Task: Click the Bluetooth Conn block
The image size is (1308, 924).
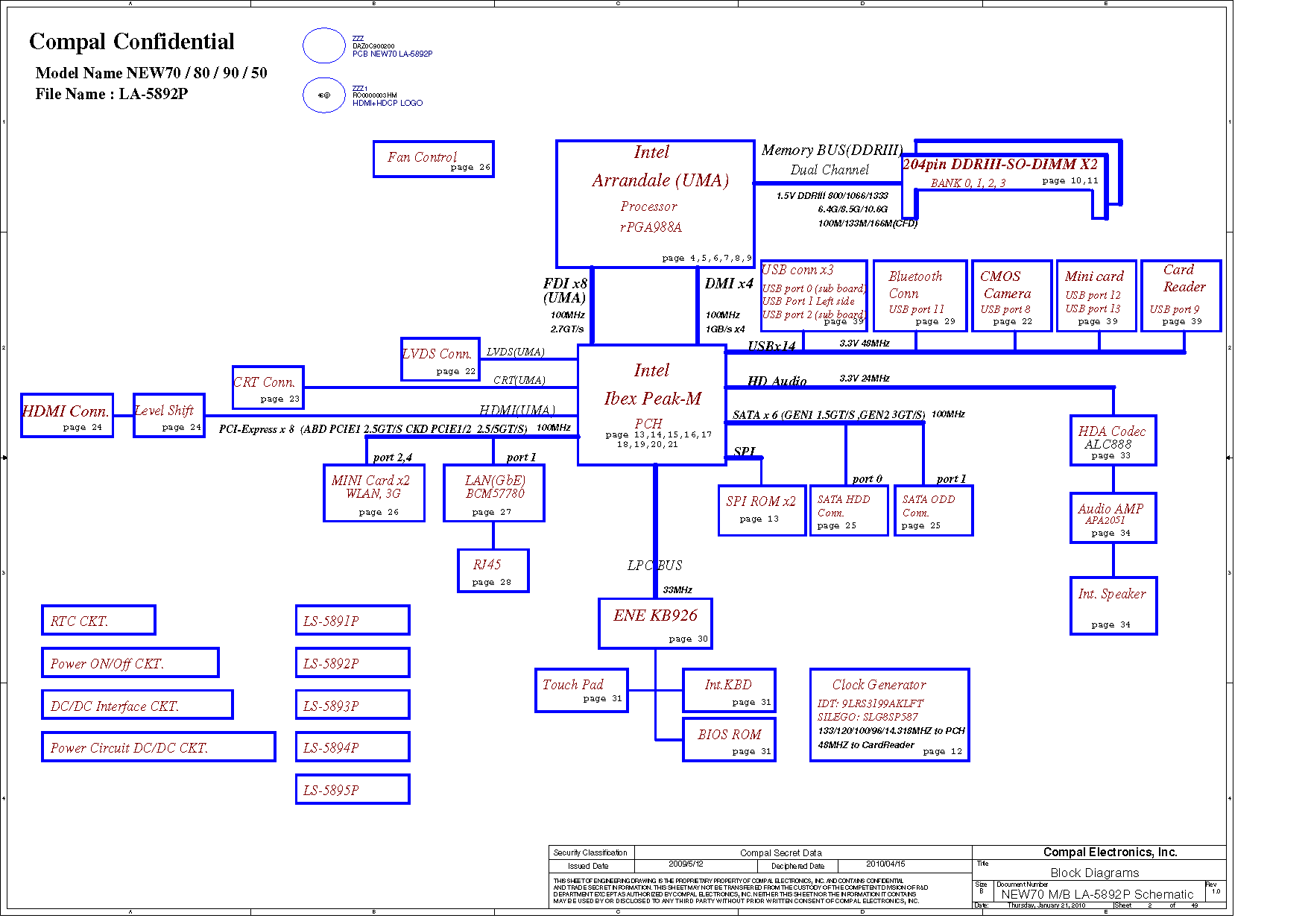Action: pyautogui.click(x=920, y=296)
